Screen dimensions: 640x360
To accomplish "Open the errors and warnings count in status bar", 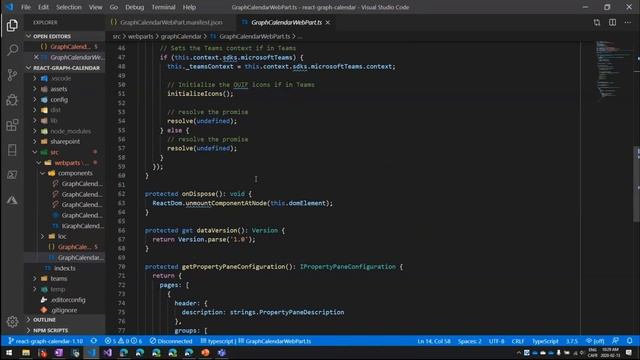I will (x=123, y=341).
